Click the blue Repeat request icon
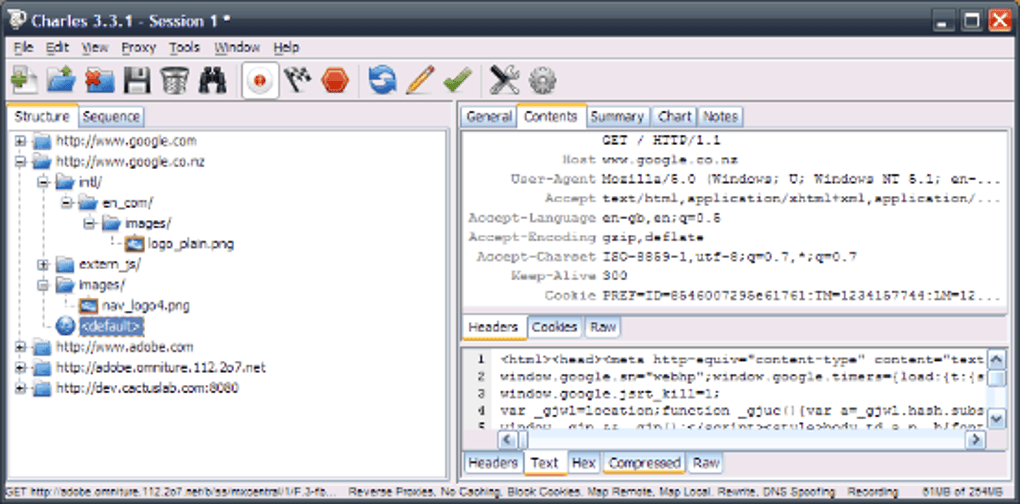1020x504 pixels. tap(382, 81)
